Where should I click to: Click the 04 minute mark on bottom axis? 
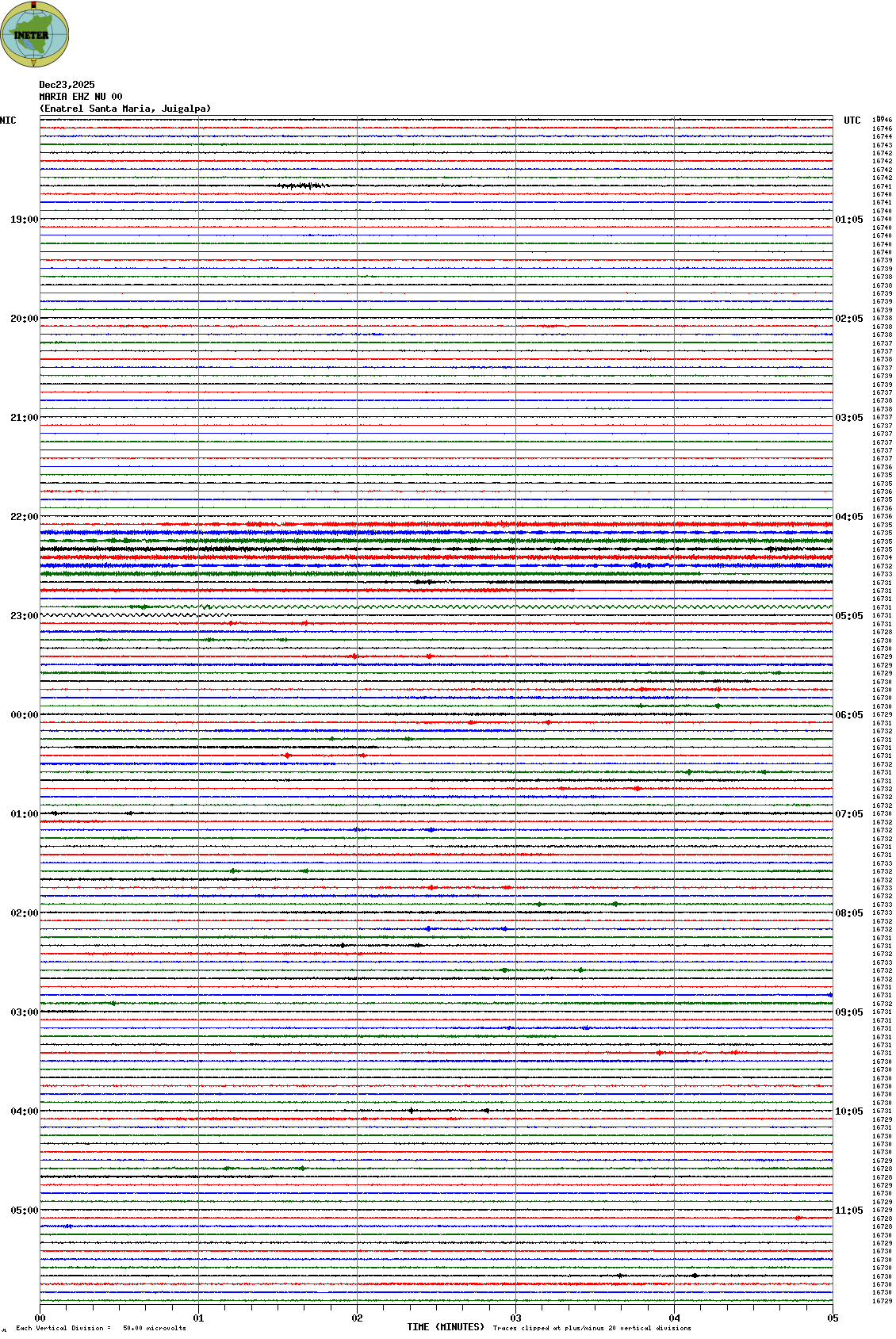pyautogui.click(x=675, y=1318)
